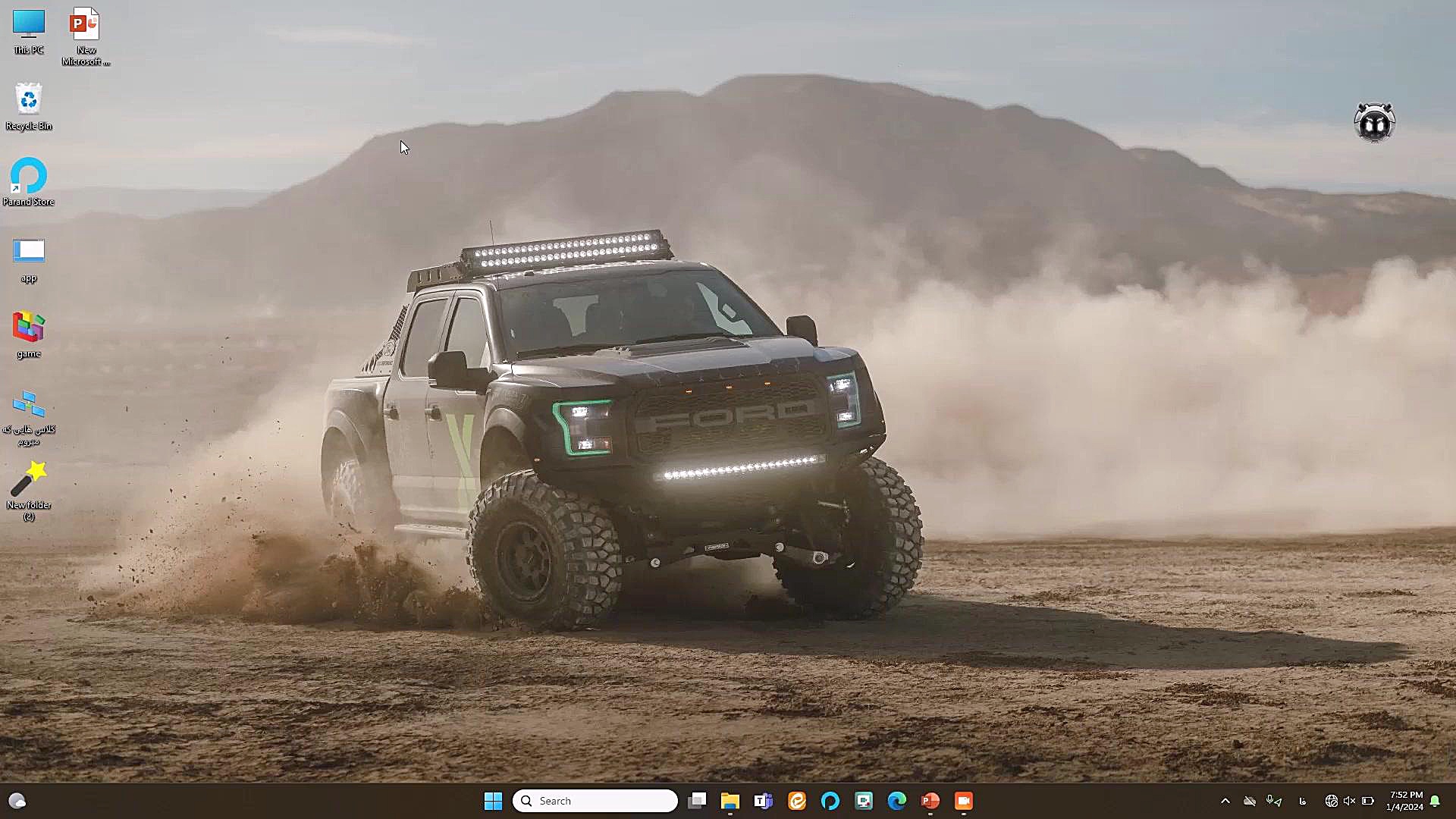The width and height of the screenshot is (1456, 819).
Task: Select the Recycle Bin icon
Action: tap(29, 106)
